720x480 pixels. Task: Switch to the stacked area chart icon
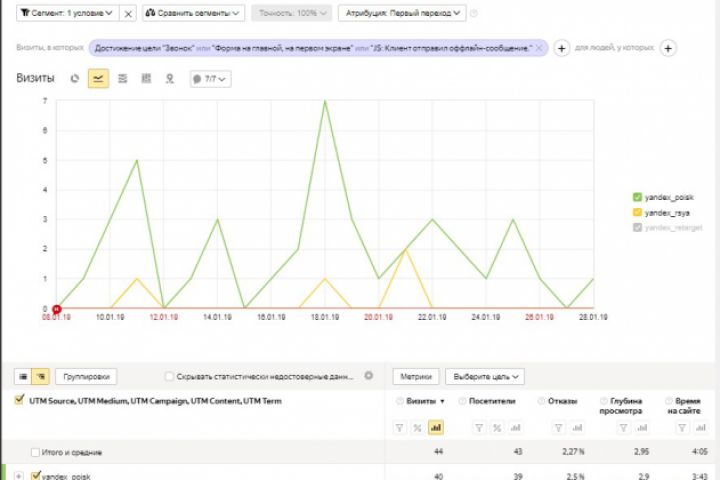point(123,79)
